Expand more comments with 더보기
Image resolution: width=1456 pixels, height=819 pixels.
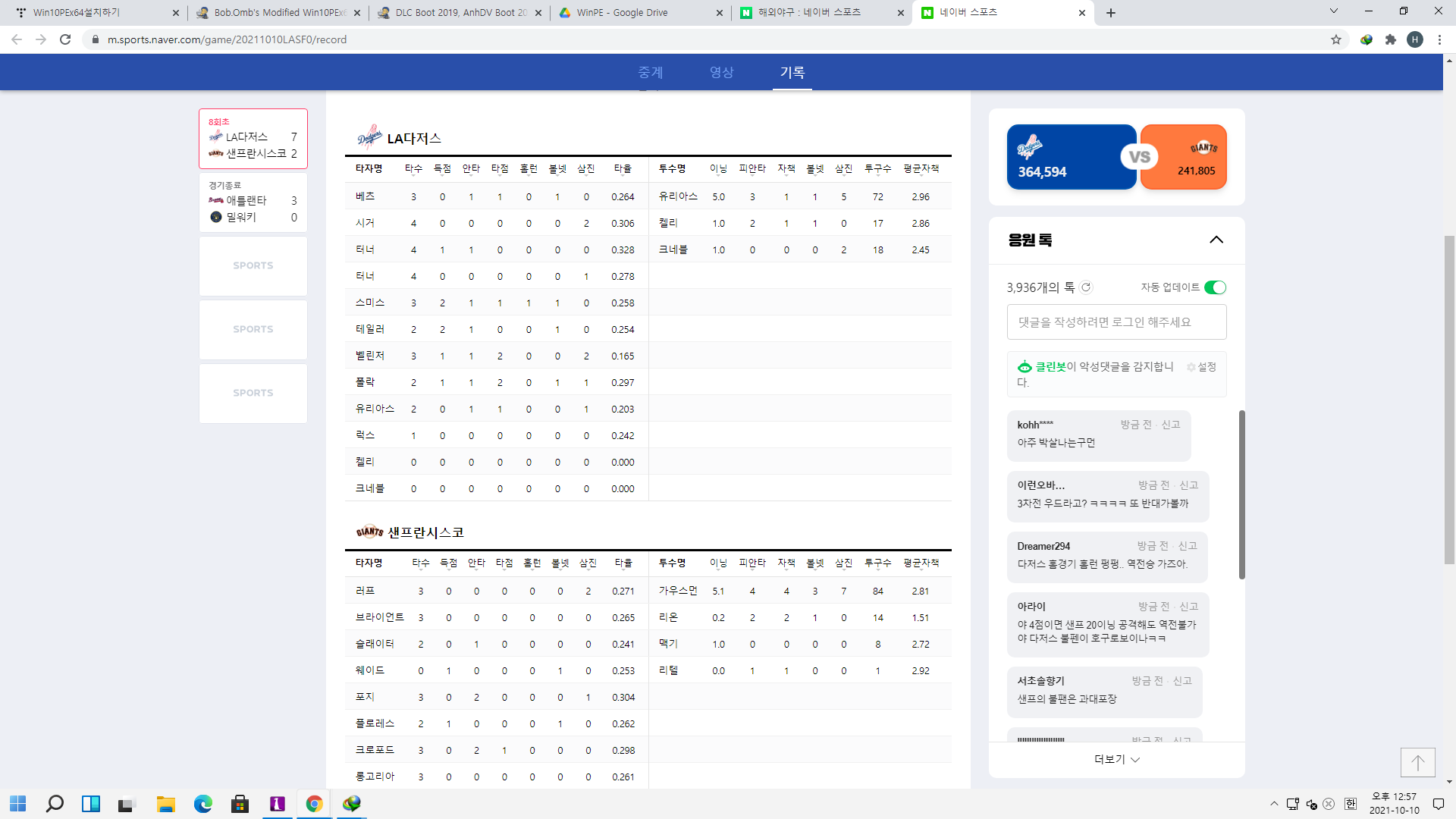coord(1116,759)
